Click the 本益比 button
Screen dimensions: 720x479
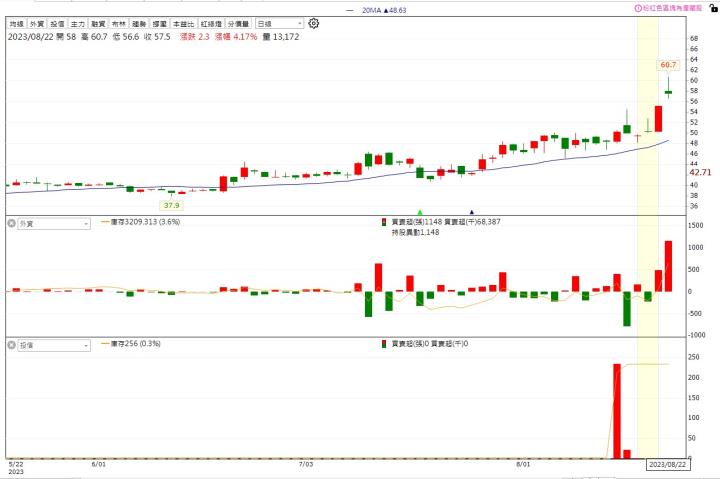(x=183, y=22)
